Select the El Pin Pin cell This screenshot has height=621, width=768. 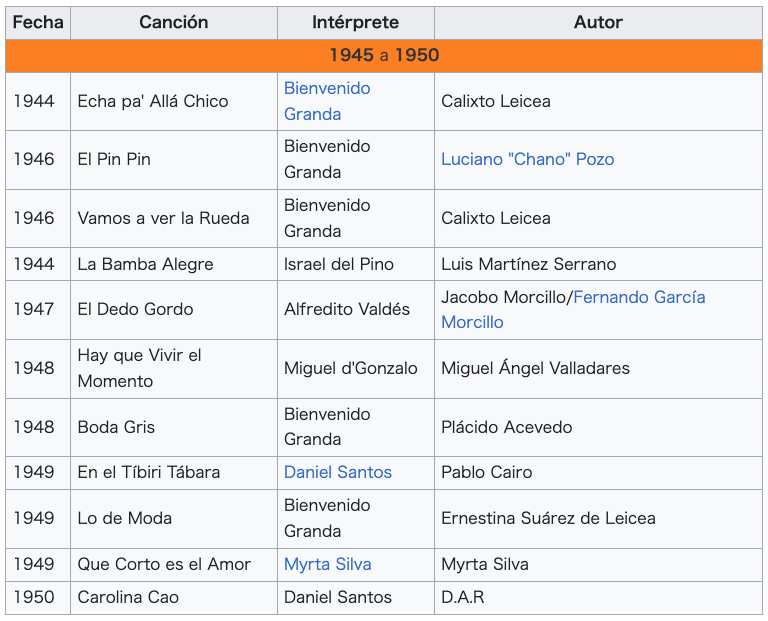click(174, 160)
